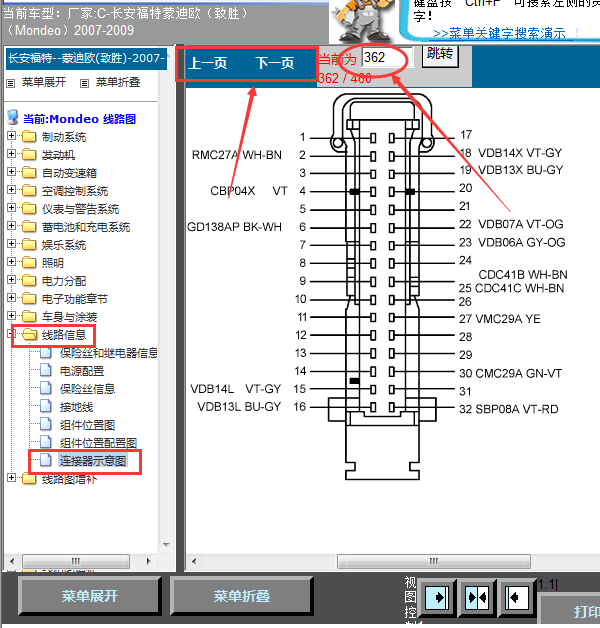This screenshot has width=600, height=628.
Task: Expand the 电子功能章节 tree node
Action: [x=12, y=298]
